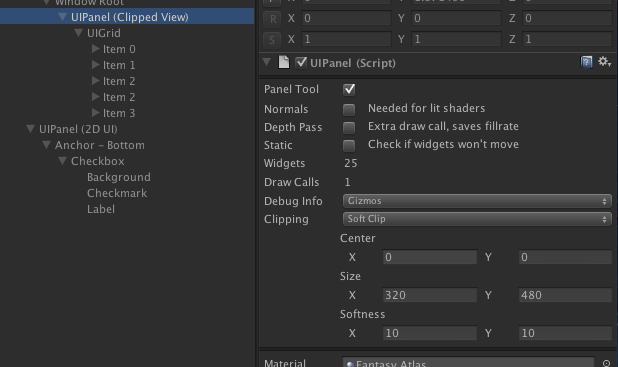Click the Softness Y input field
The height and width of the screenshot is (367, 618).
point(565,333)
